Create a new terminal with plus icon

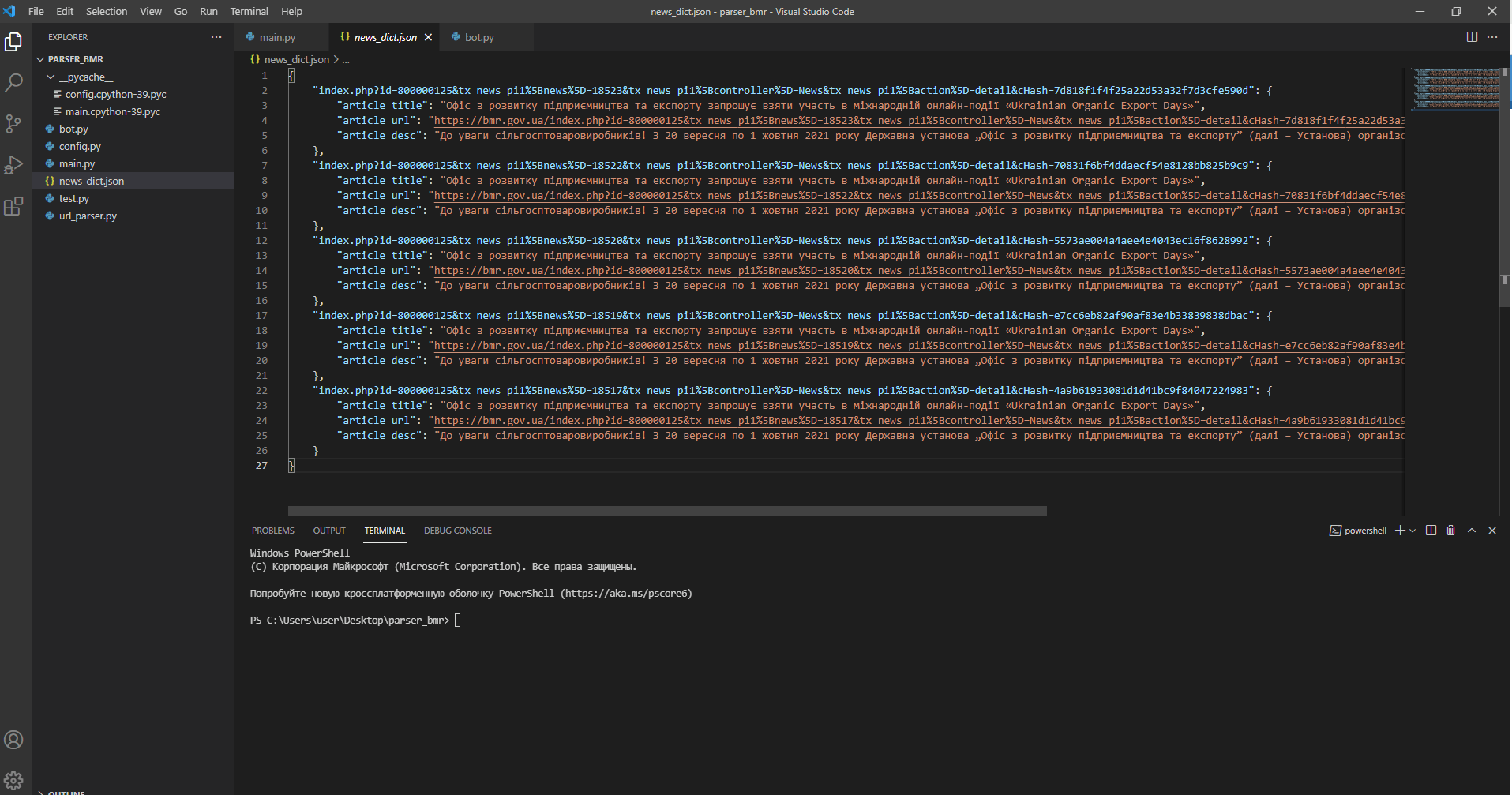[x=1400, y=531]
